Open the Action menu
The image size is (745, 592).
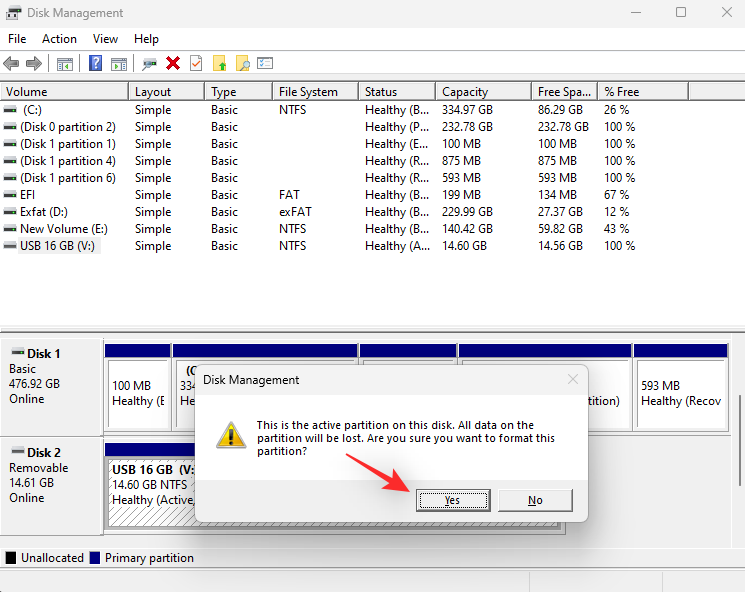pyautogui.click(x=59, y=39)
